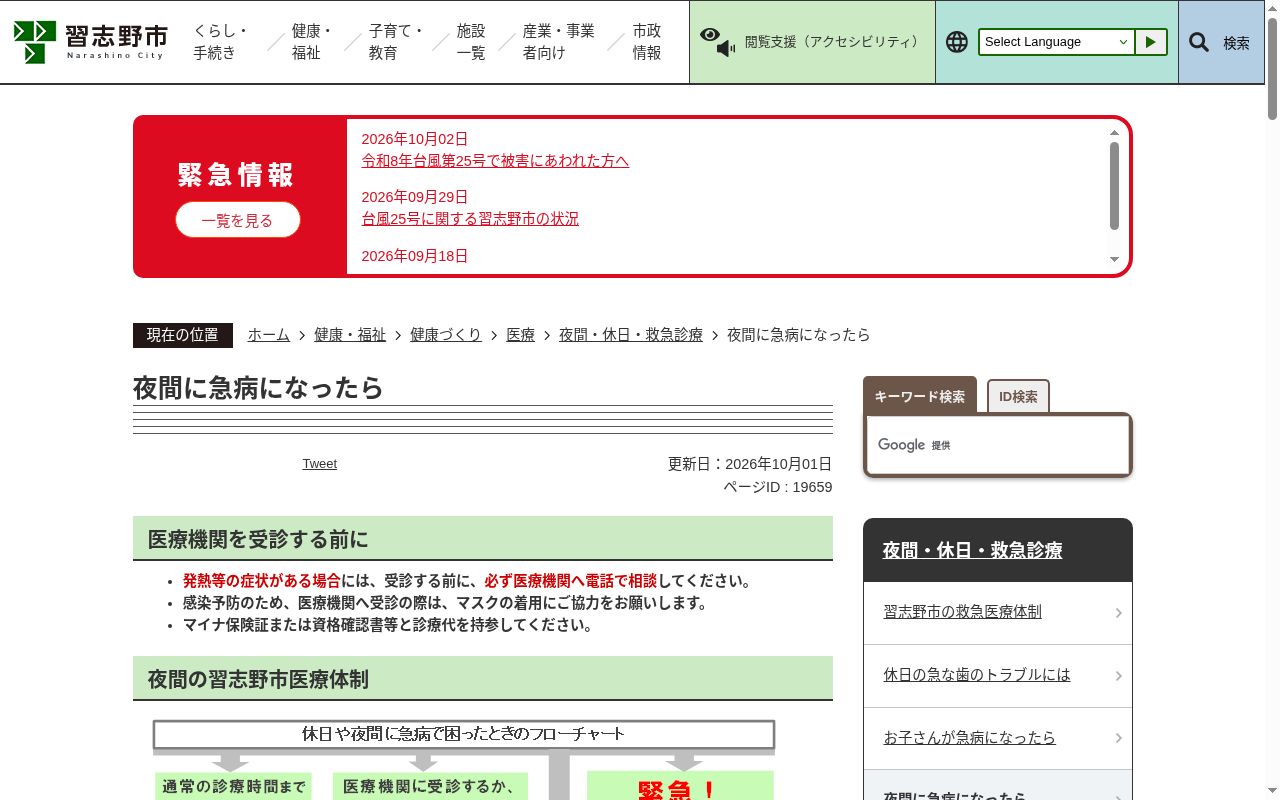This screenshot has height=800, width=1280.
Task: Open the 夜間・休日・救急診療 sidebar heading link
Action: [973, 551]
